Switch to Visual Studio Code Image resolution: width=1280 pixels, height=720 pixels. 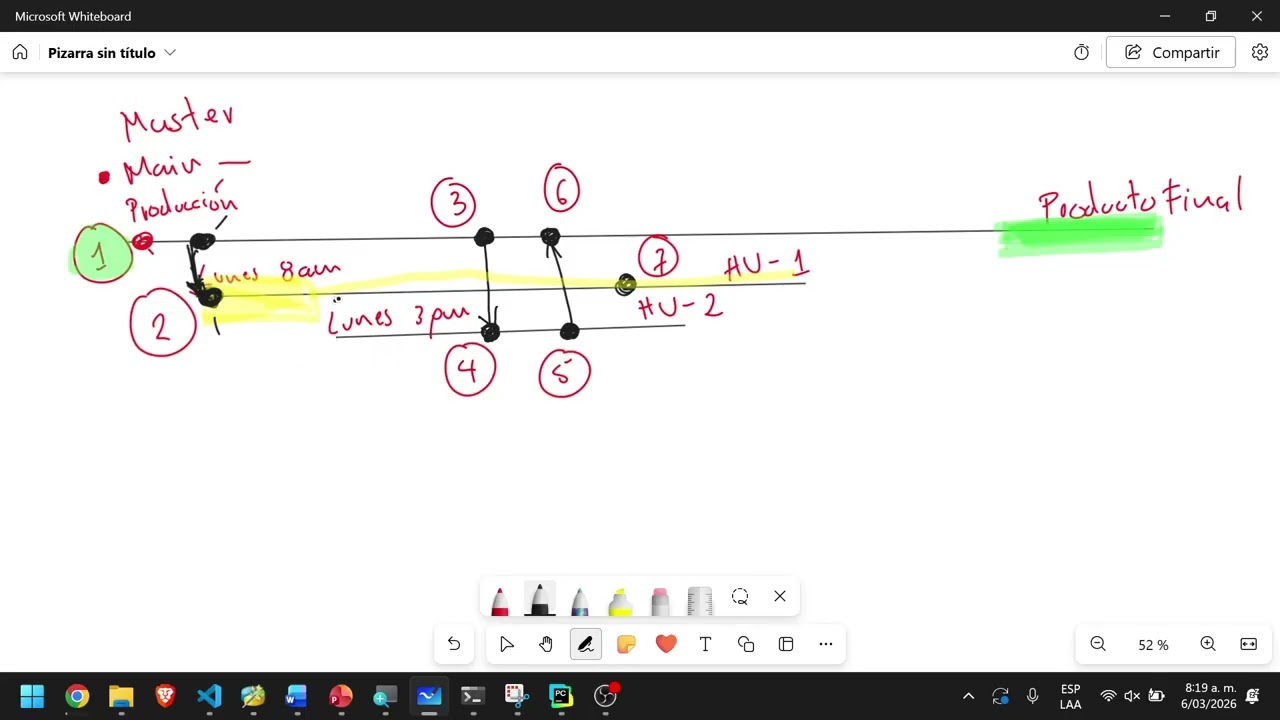coord(209,696)
